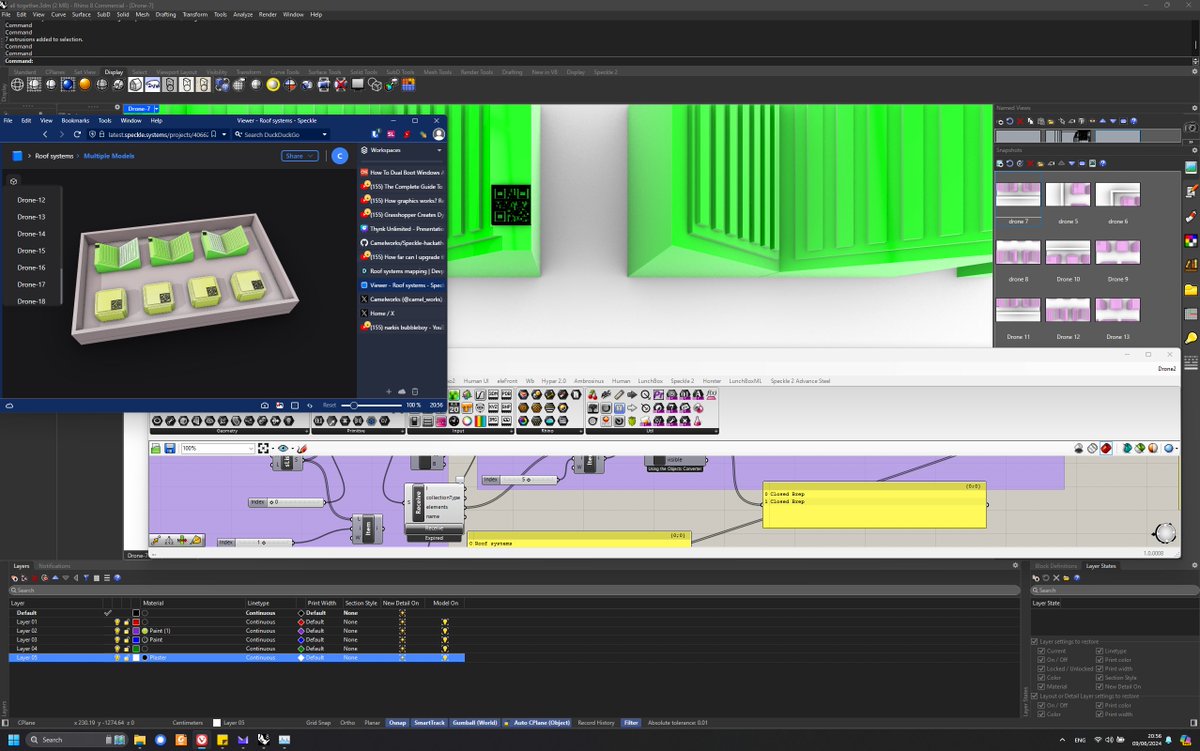Screen dimensions: 1200x751
Task: Toggle visibility bulb for Layer 01
Action: (117, 622)
